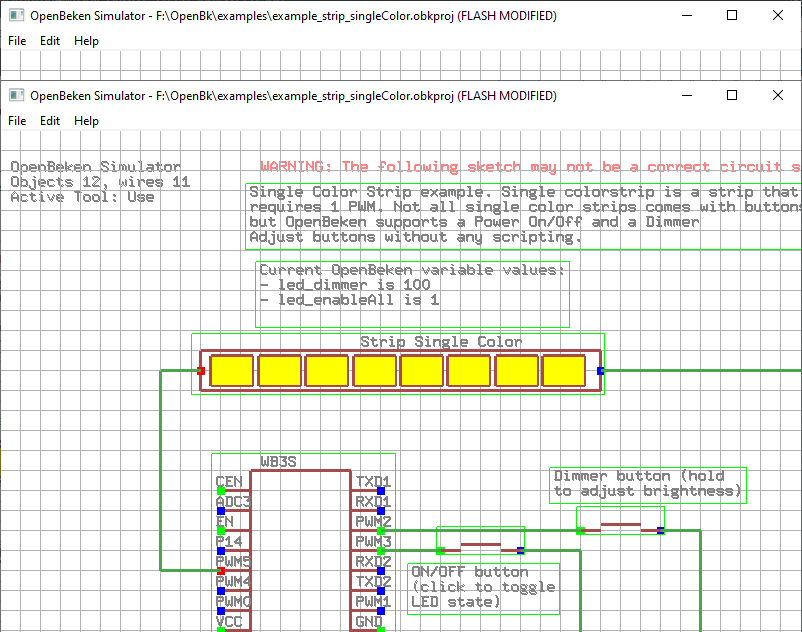This screenshot has width=802, height=632.
Task: Click the PWM0 pin on WB3S
Action: pyautogui.click(x=221, y=611)
